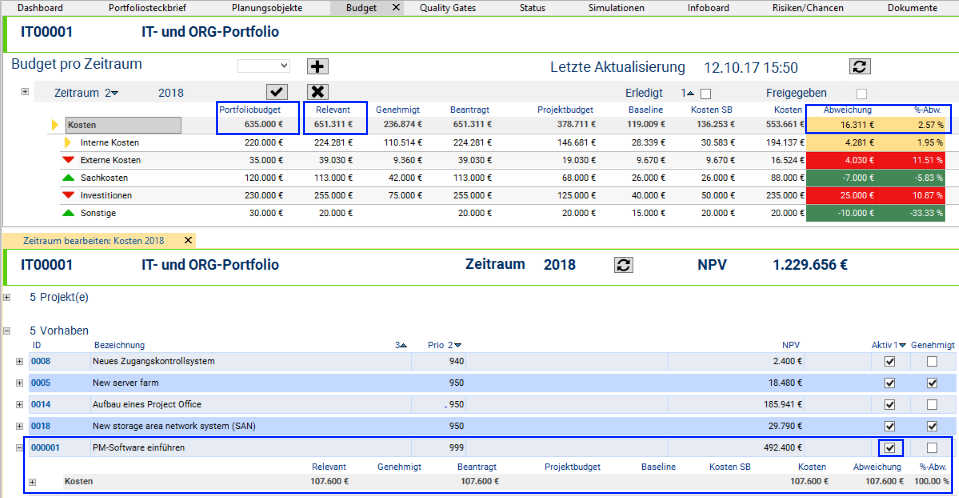Uncheck Aktiv for PM-Software einführen
The image size is (959, 498).
click(x=889, y=448)
